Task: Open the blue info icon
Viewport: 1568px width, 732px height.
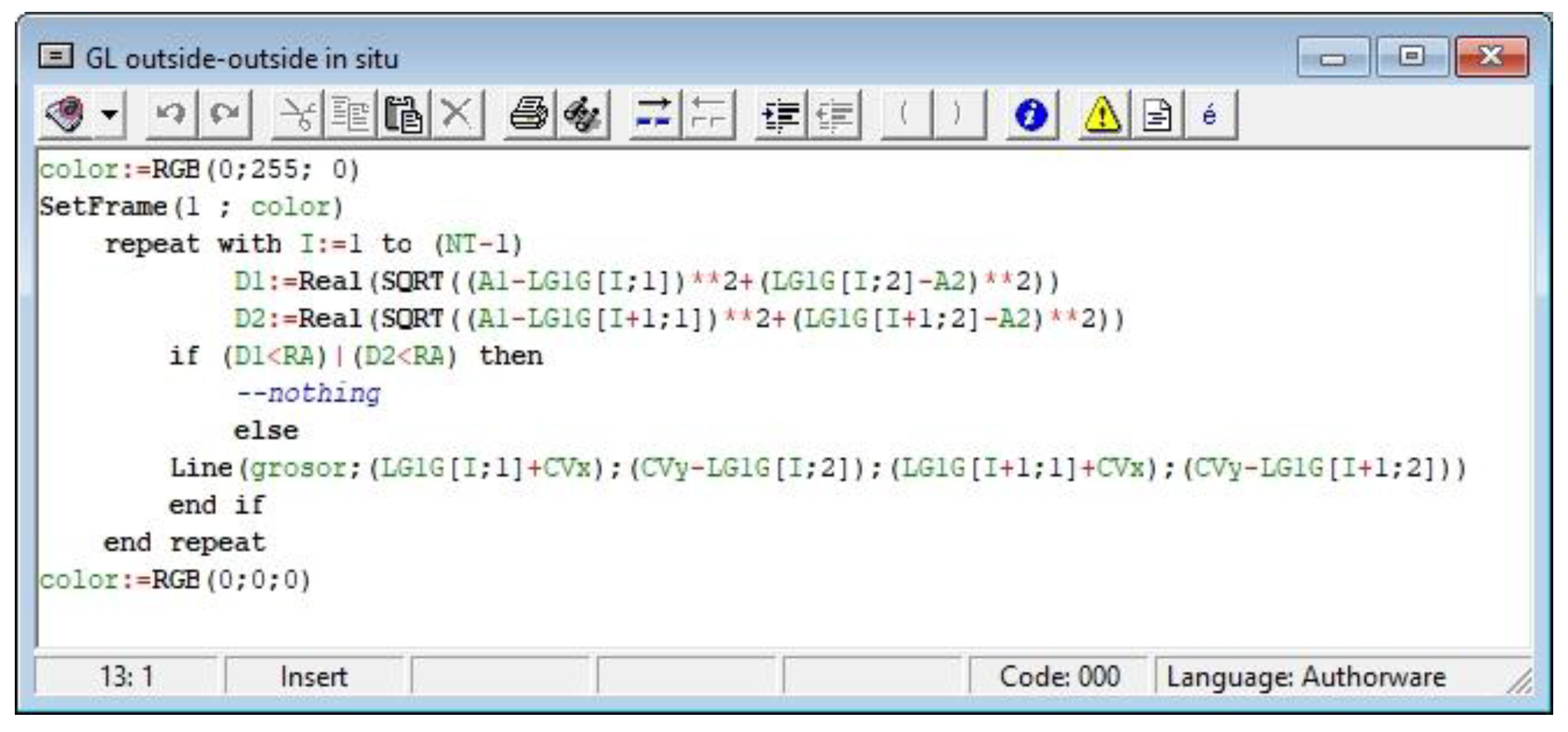Action: pyautogui.click(x=1031, y=114)
